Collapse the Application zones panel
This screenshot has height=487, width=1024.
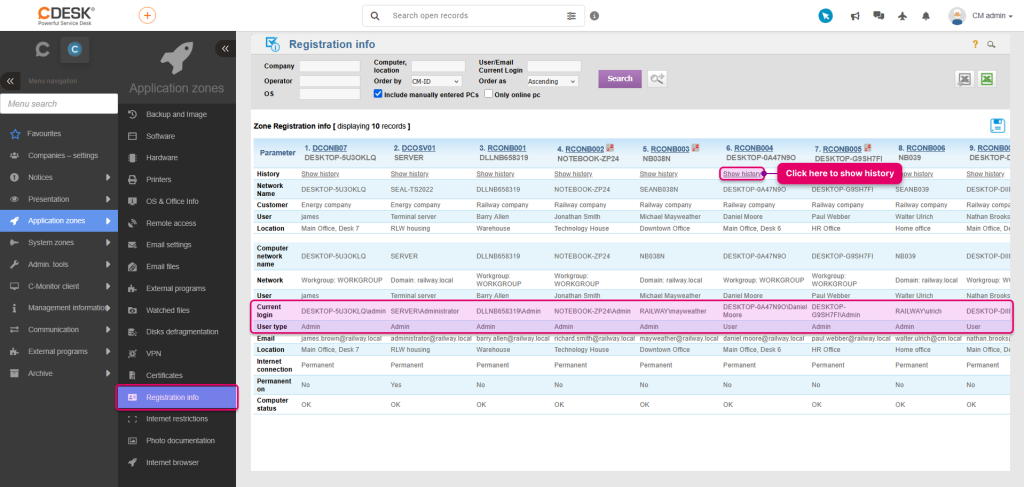[225, 48]
